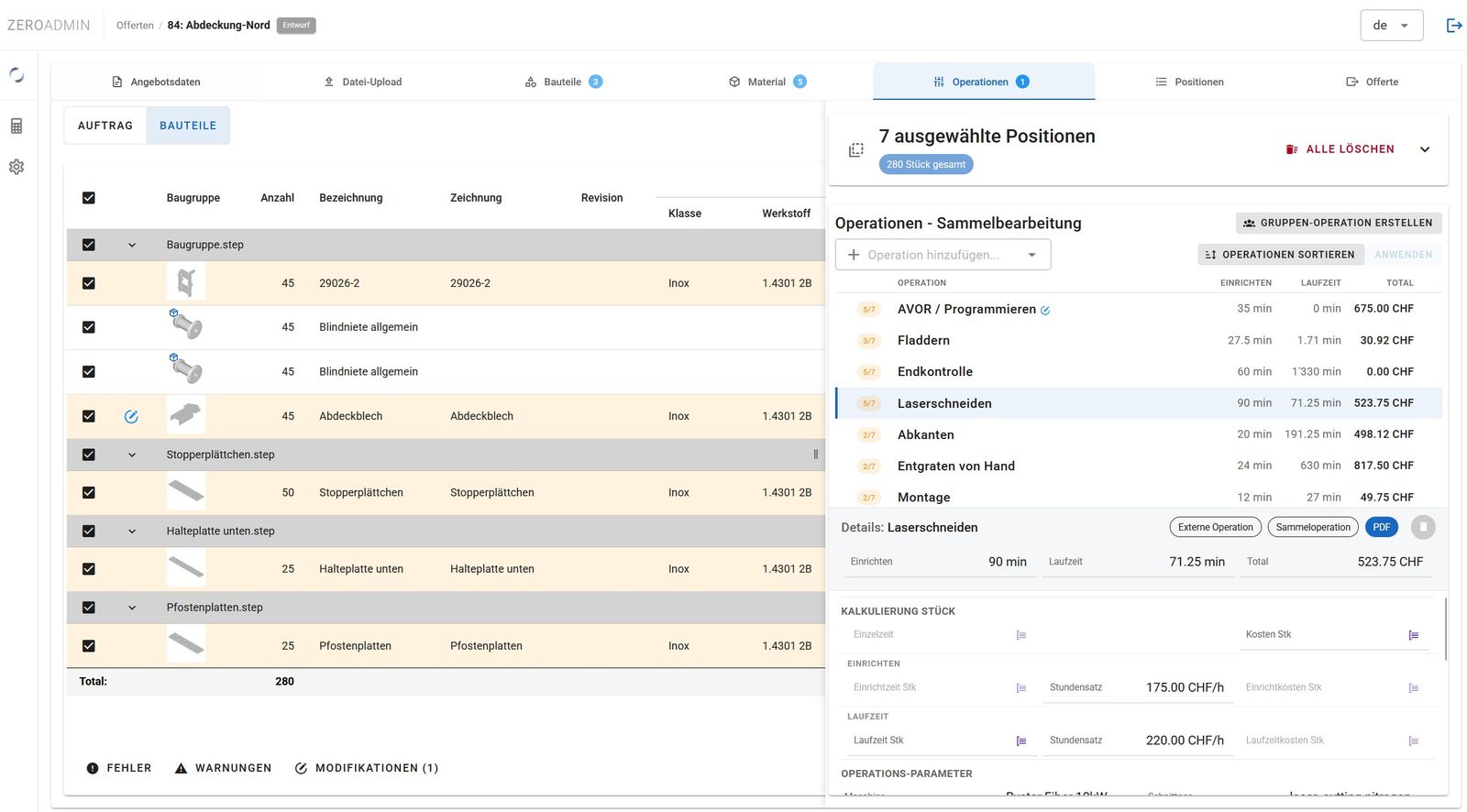Click the Einrichten 90 min input field
This screenshot has height=812, width=1467.
(x=939, y=562)
